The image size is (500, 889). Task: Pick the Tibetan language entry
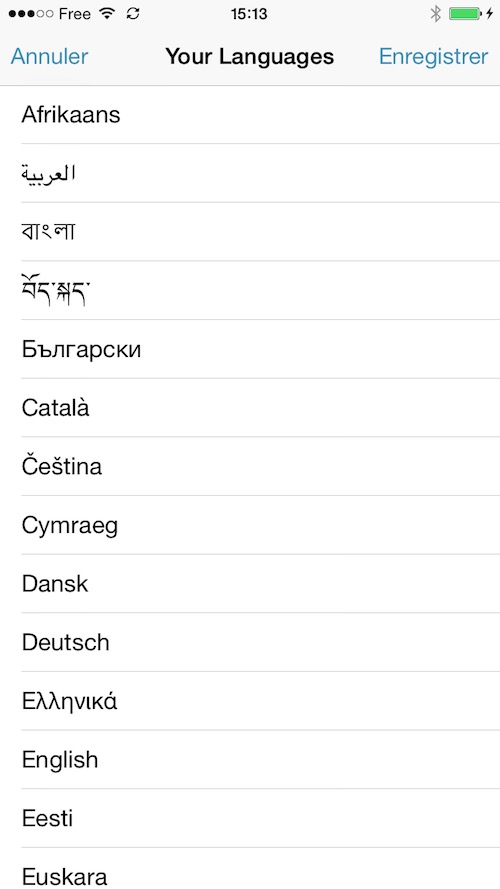point(250,291)
